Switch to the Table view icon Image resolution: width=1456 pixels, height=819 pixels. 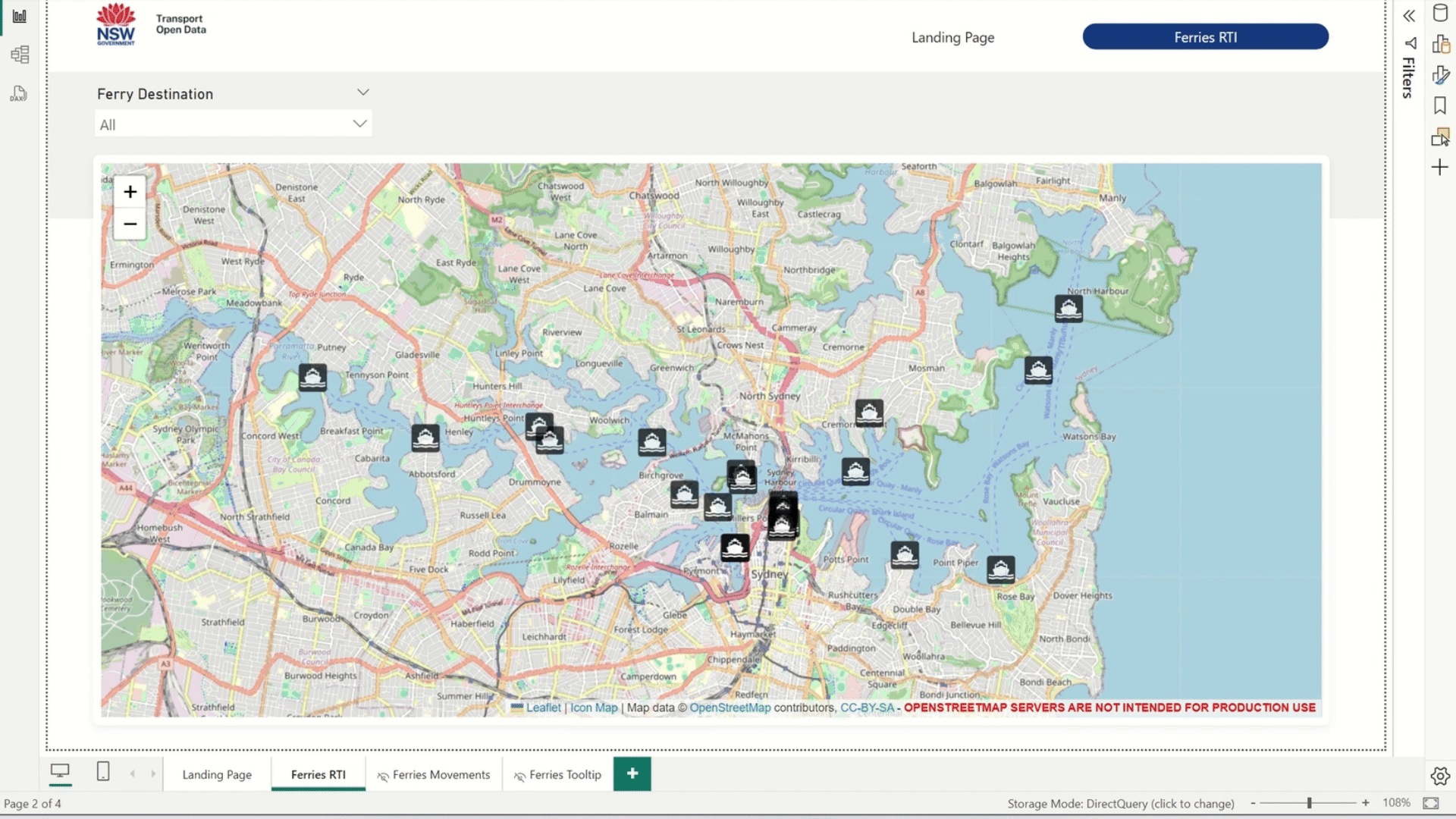pyautogui.click(x=20, y=55)
